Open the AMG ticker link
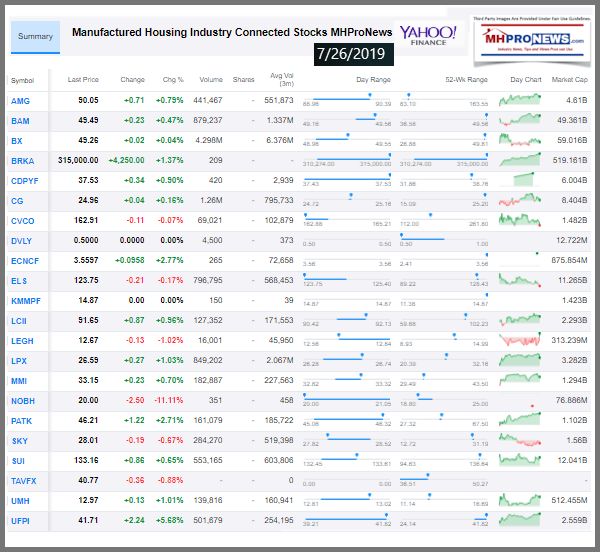 pyautogui.click(x=20, y=101)
